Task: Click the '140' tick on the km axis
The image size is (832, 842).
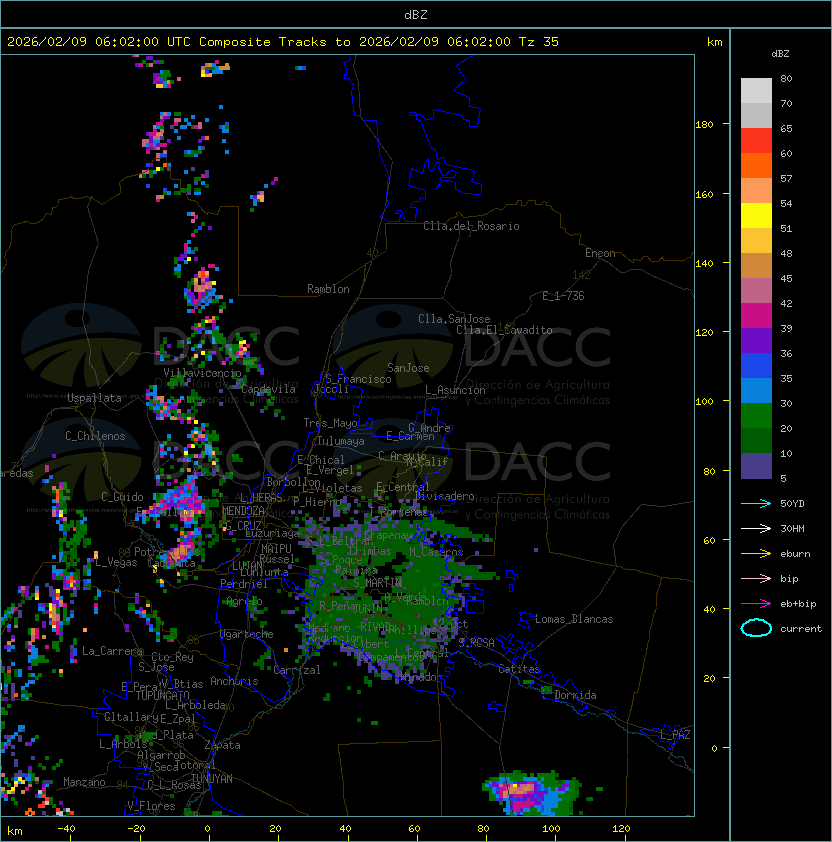Action: 704,264
